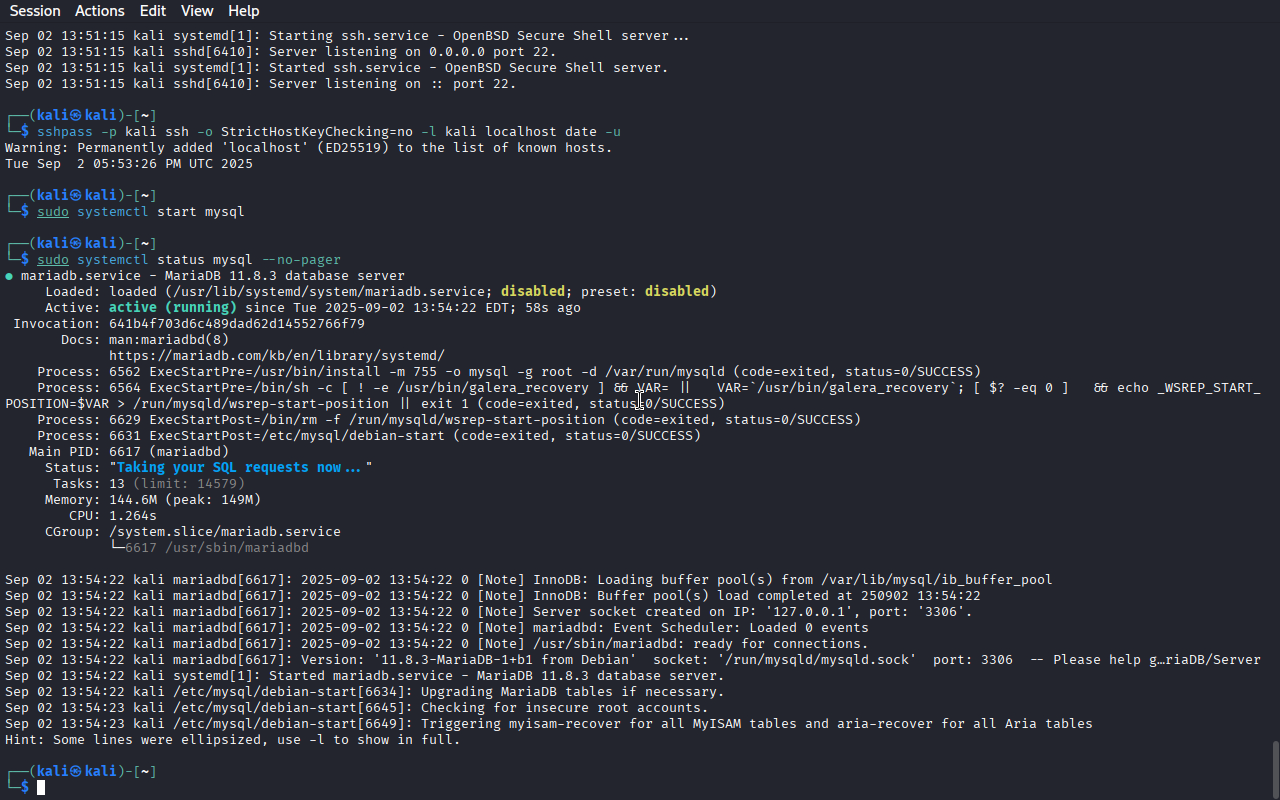Click green status dot beside mariadb.service
This screenshot has width=1280, height=800.
(9, 276)
